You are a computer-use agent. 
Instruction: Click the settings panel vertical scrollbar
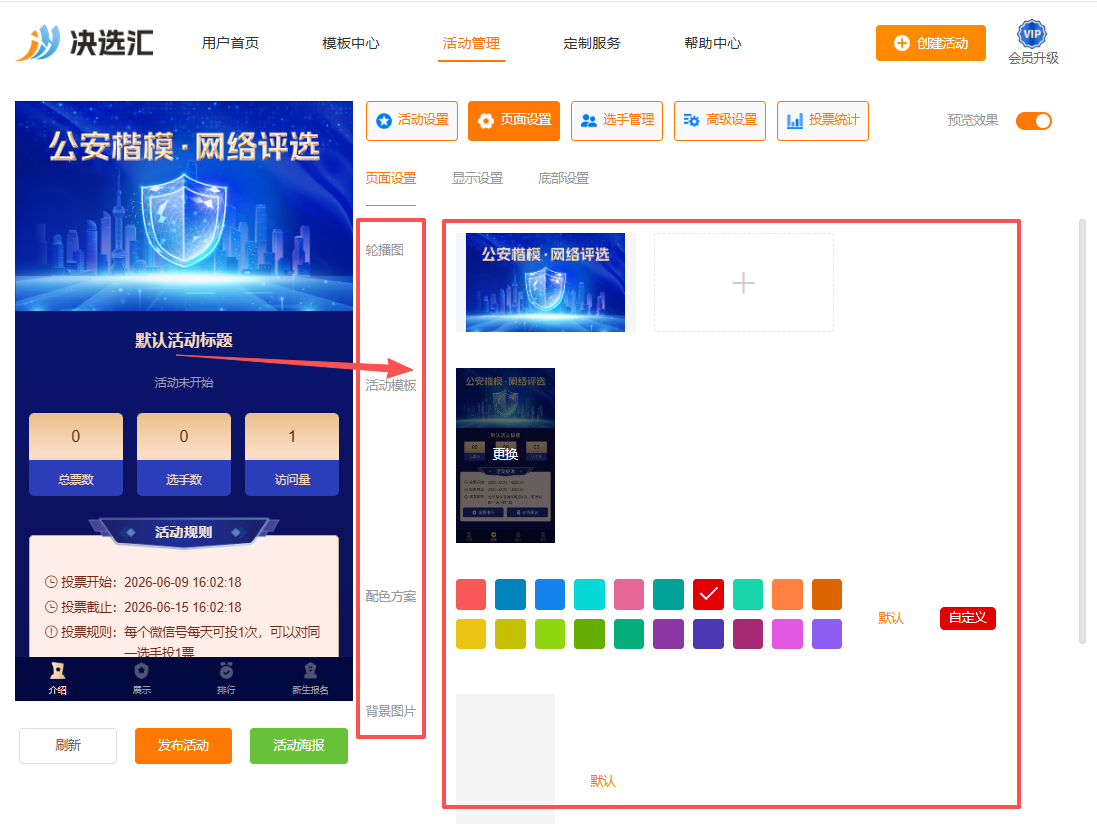coord(1082,432)
